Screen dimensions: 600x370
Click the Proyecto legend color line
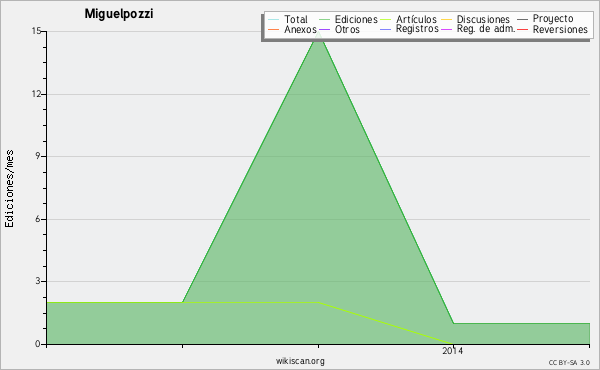point(522,20)
